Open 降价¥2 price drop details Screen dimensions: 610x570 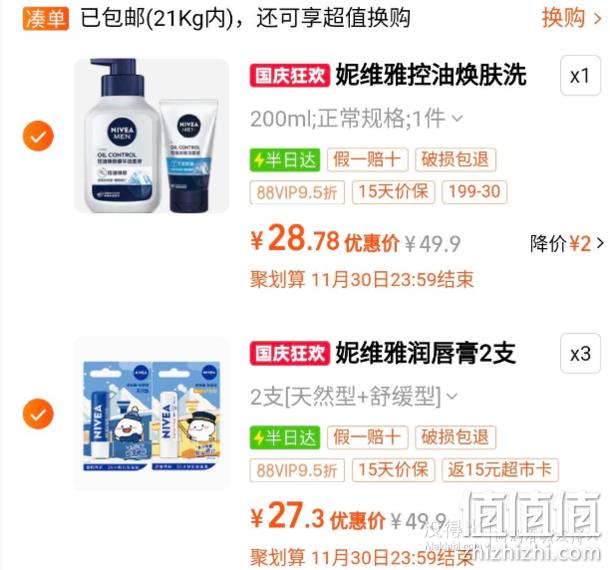566,244
